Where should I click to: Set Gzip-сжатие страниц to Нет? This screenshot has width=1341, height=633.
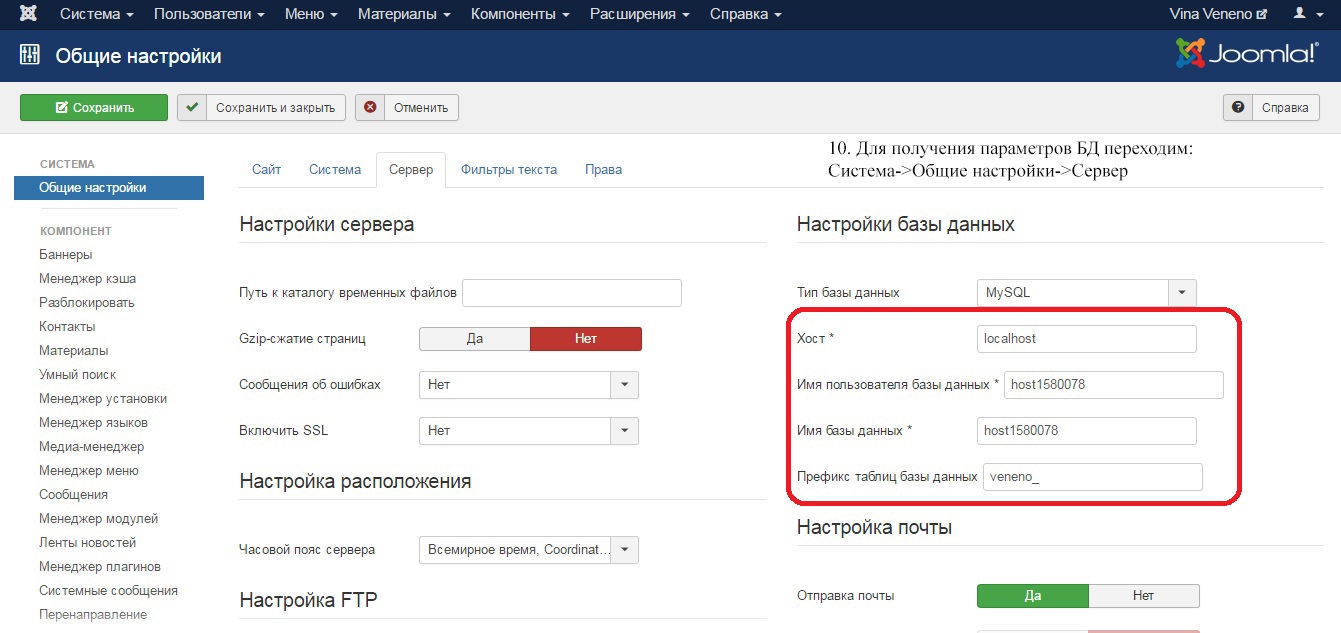tap(586, 339)
